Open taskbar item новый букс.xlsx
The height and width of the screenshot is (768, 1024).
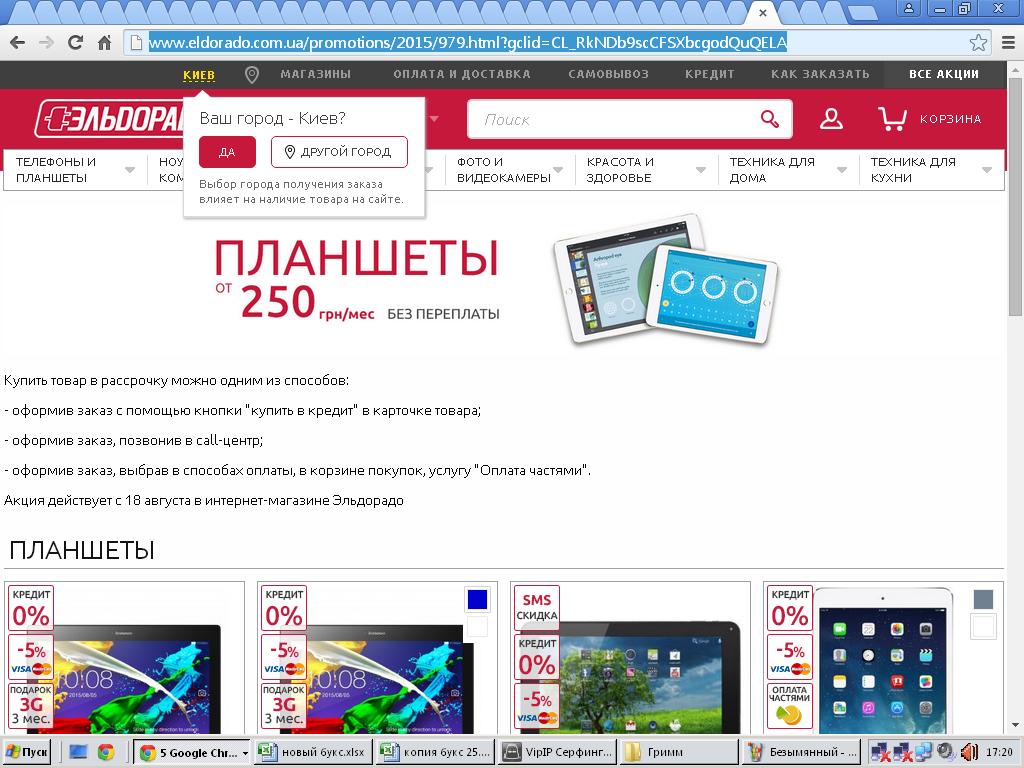pyautogui.click(x=315, y=752)
